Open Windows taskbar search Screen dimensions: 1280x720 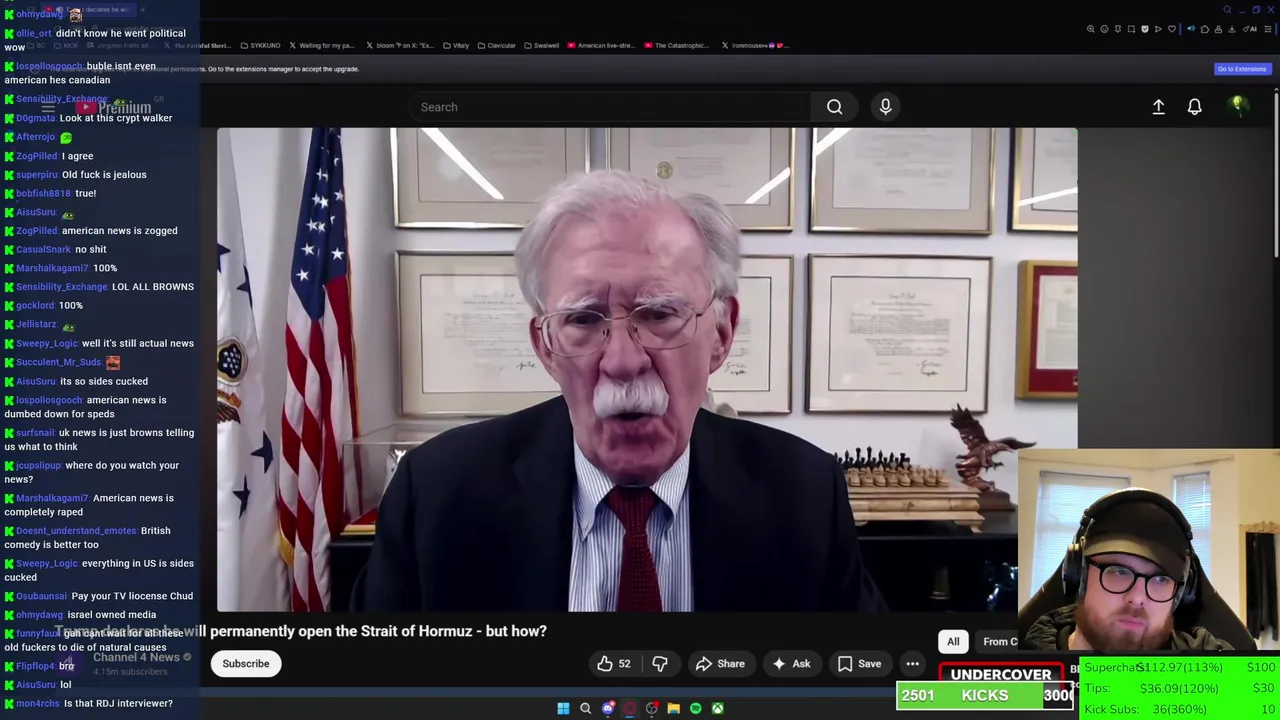pos(585,708)
